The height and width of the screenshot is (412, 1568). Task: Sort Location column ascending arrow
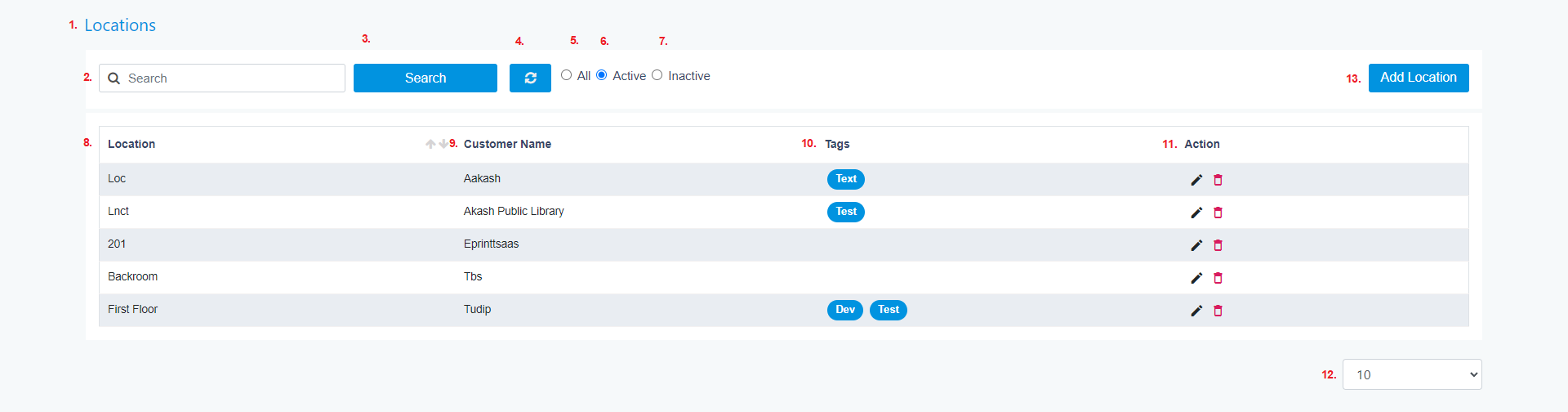(x=430, y=144)
